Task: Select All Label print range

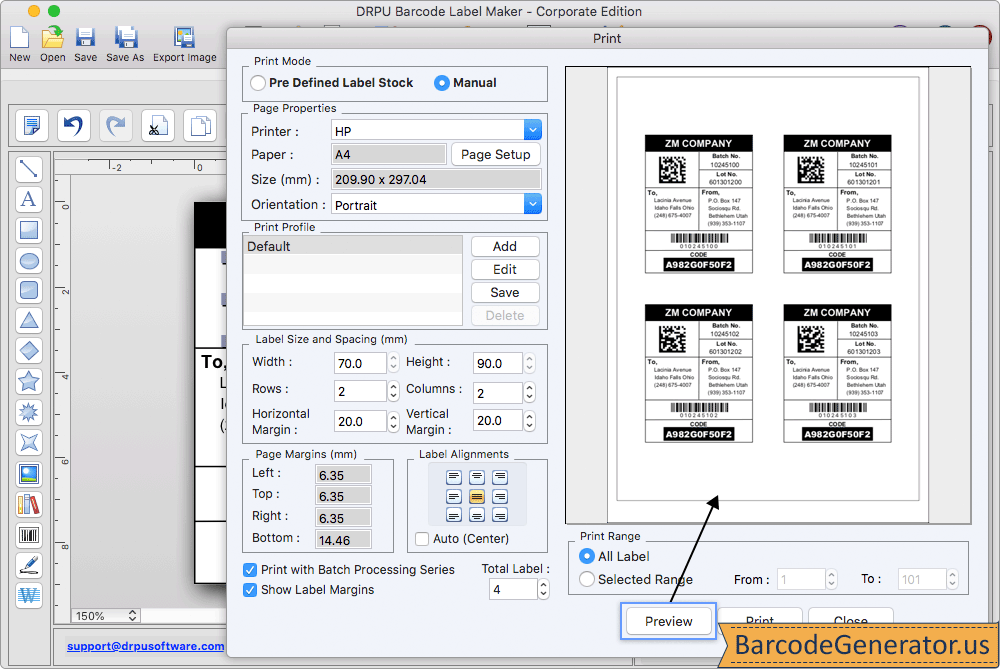Action: coord(587,556)
